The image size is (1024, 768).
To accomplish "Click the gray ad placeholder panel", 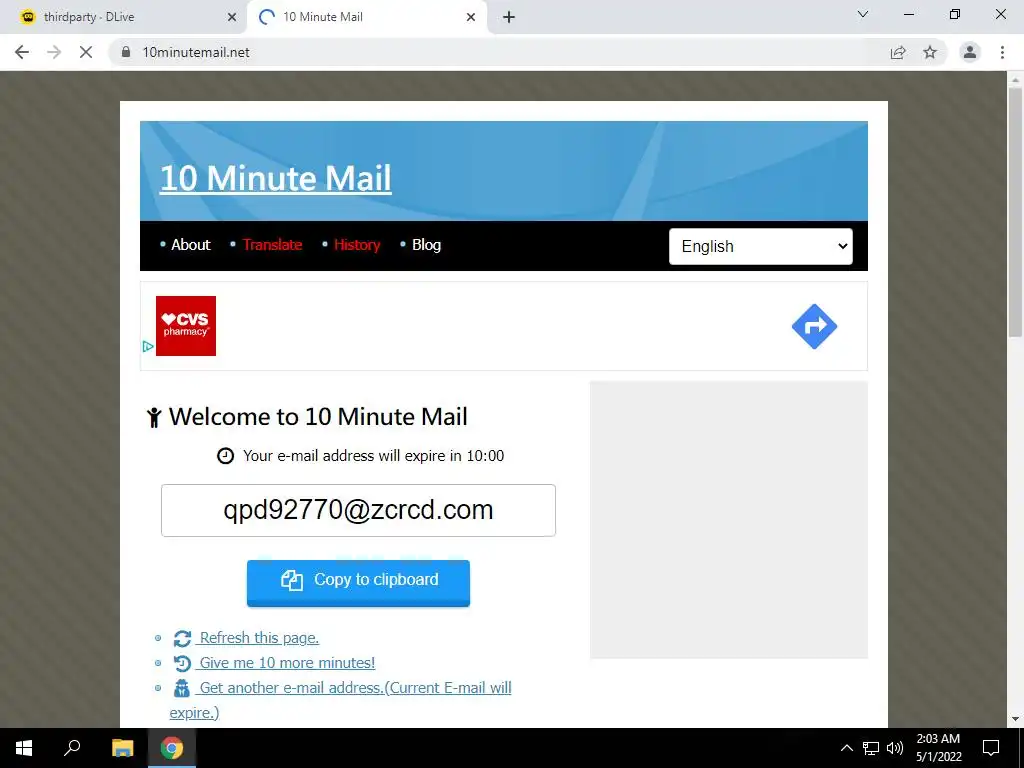I will coord(729,520).
